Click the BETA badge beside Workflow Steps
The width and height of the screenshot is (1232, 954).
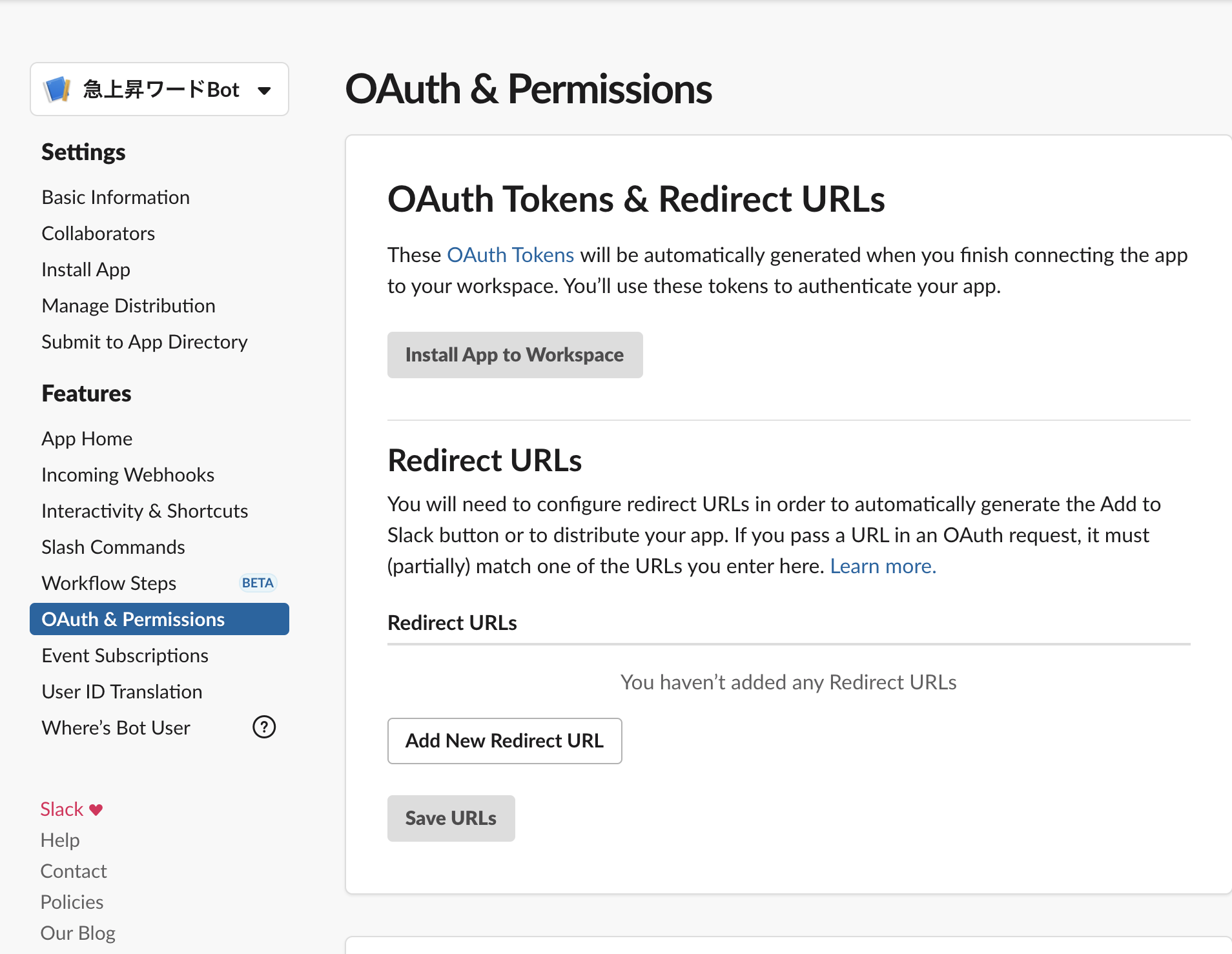[x=258, y=583]
